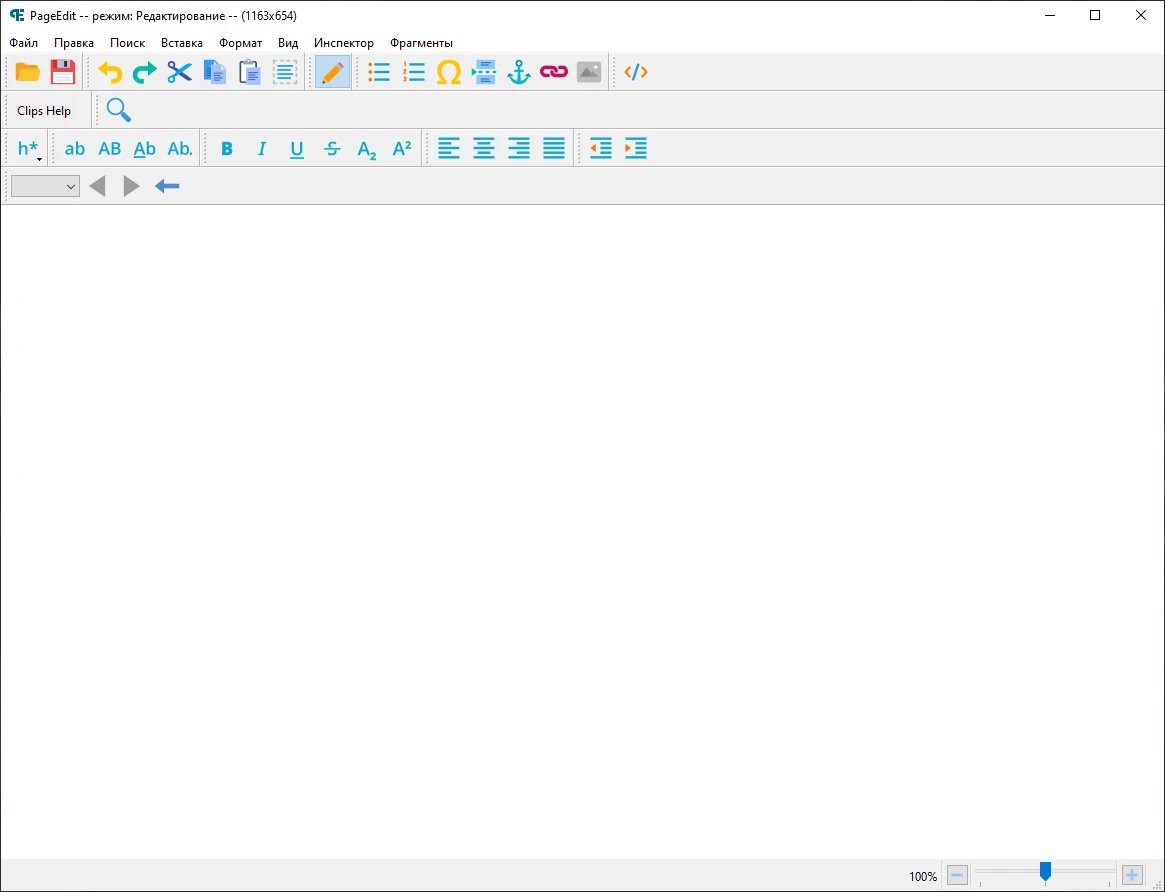The image size is (1165, 892).
Task: Insert a bulleted list
Action: [379, 72]
